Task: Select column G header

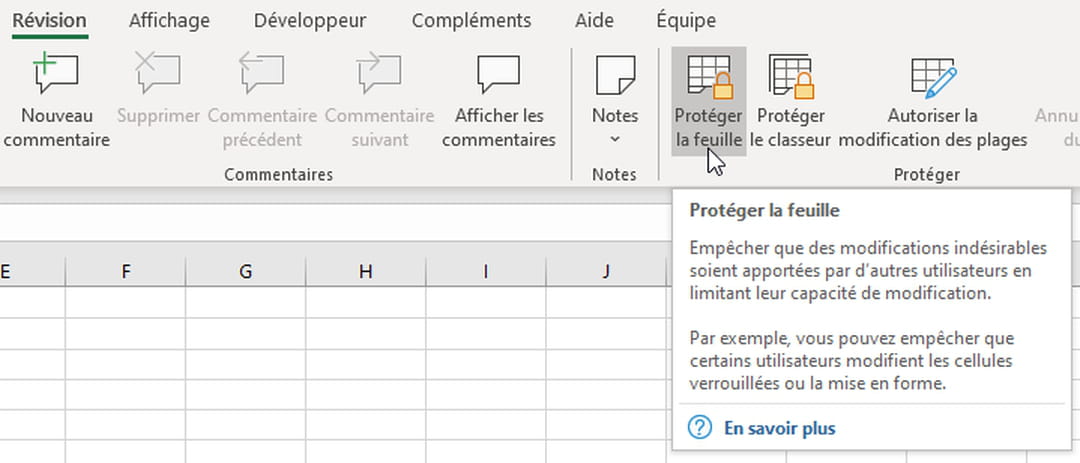Action: [245, 271]
